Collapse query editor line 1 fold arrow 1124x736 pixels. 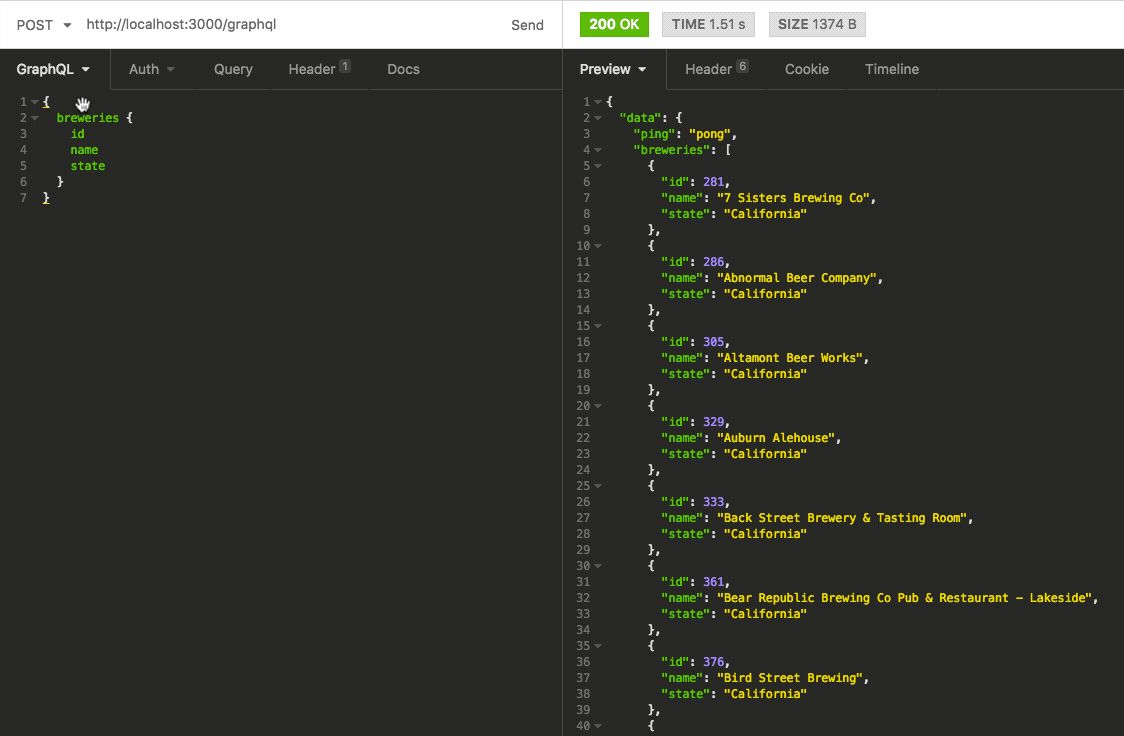pyautogui.click(x=34, y=102)
